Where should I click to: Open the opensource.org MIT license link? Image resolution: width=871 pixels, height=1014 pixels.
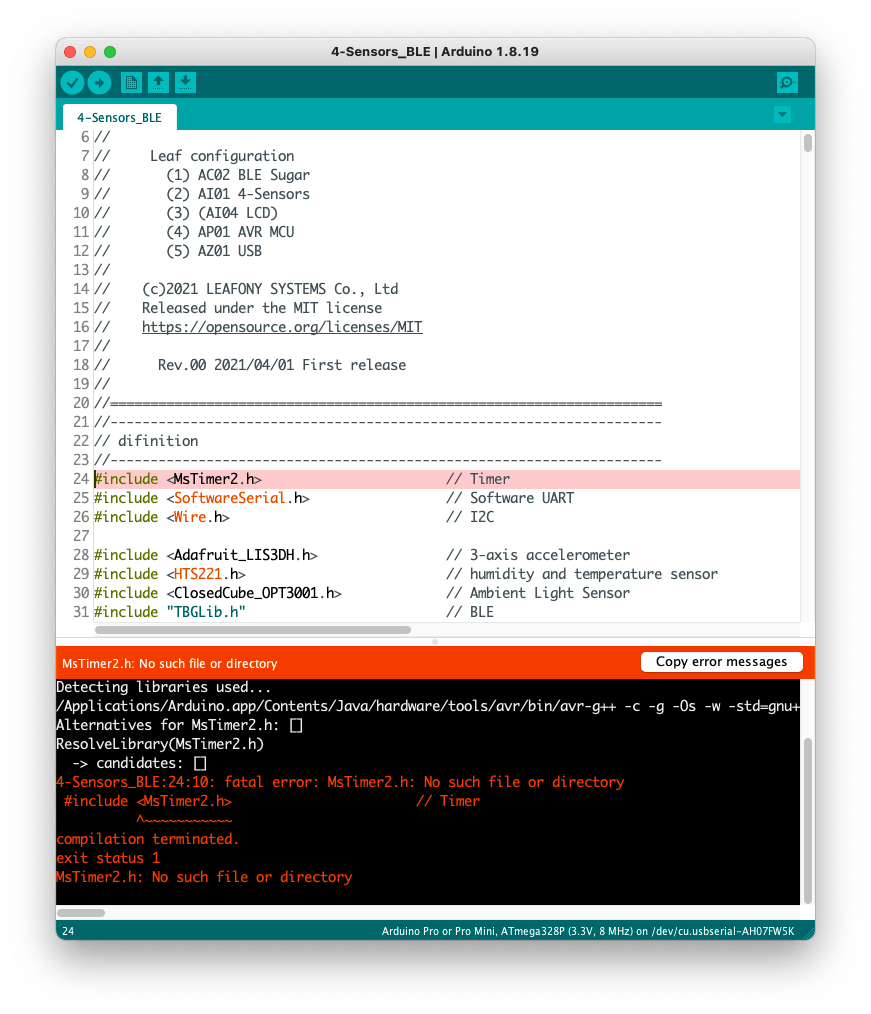(282, 327)
